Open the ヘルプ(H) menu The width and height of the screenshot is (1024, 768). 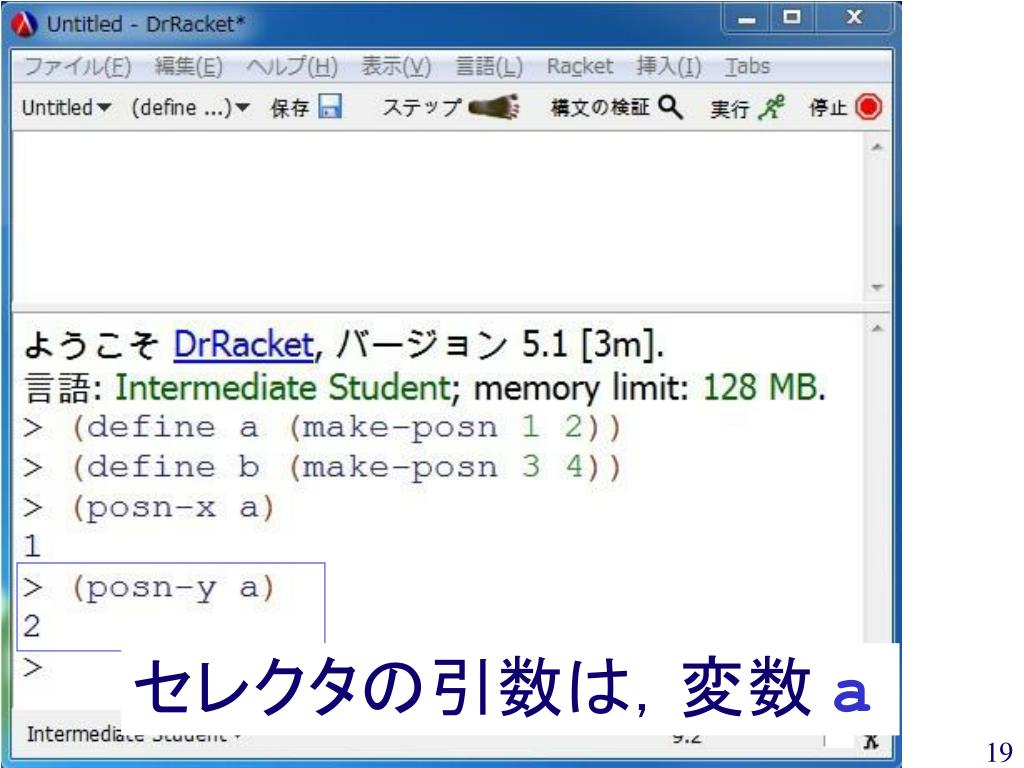291,66
